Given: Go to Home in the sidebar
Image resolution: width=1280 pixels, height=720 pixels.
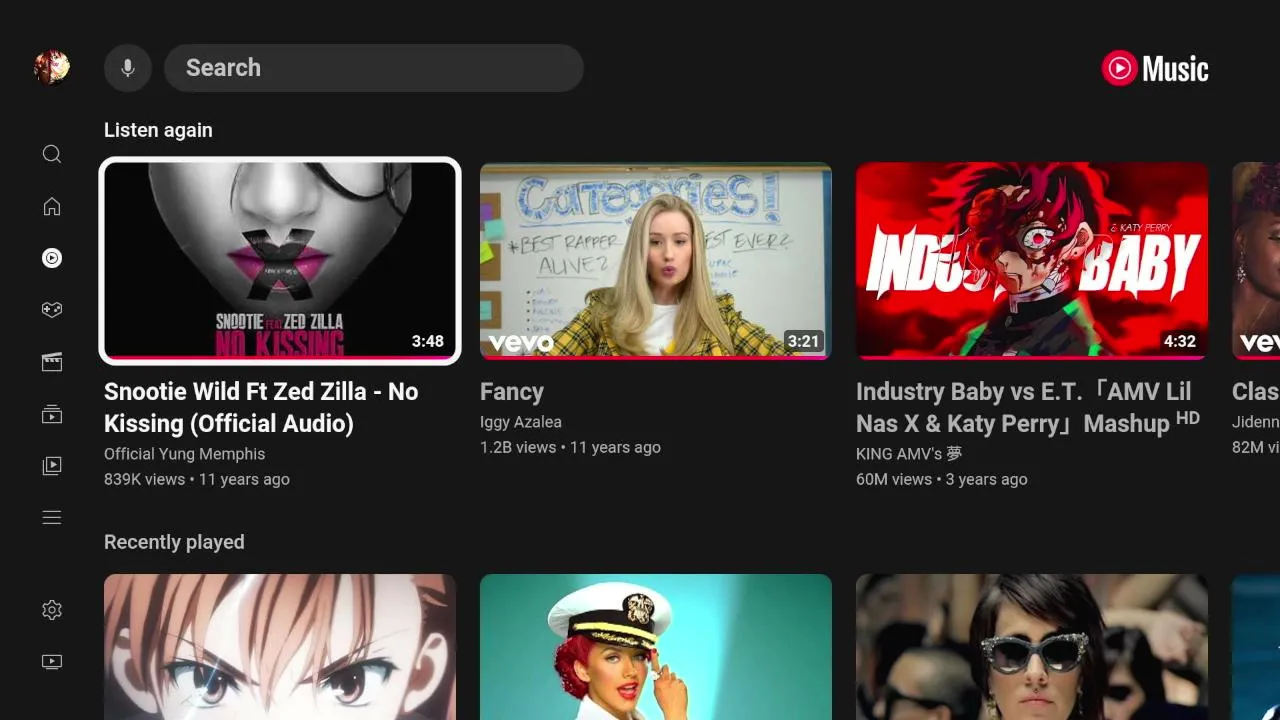Looking at the screenshot, I should [x=52, y=206].
